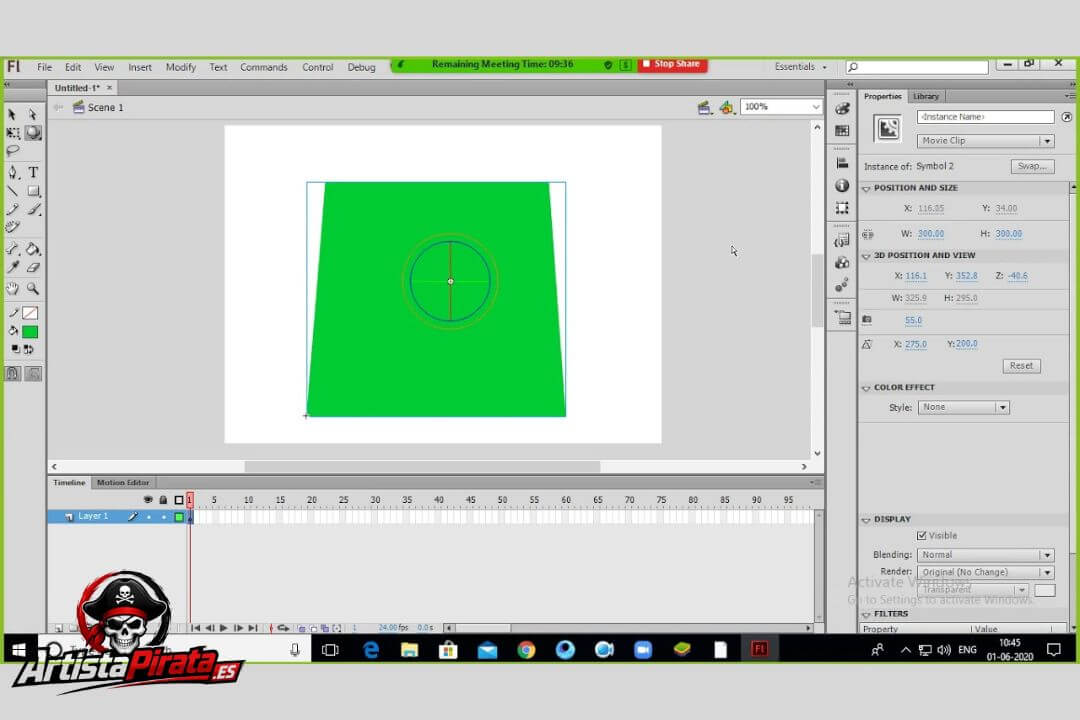Image resolution: width=1080 pixels, height=720 pixels.
Task: Switch to the Motion Editor tab
Action: [x=123, y=482]
